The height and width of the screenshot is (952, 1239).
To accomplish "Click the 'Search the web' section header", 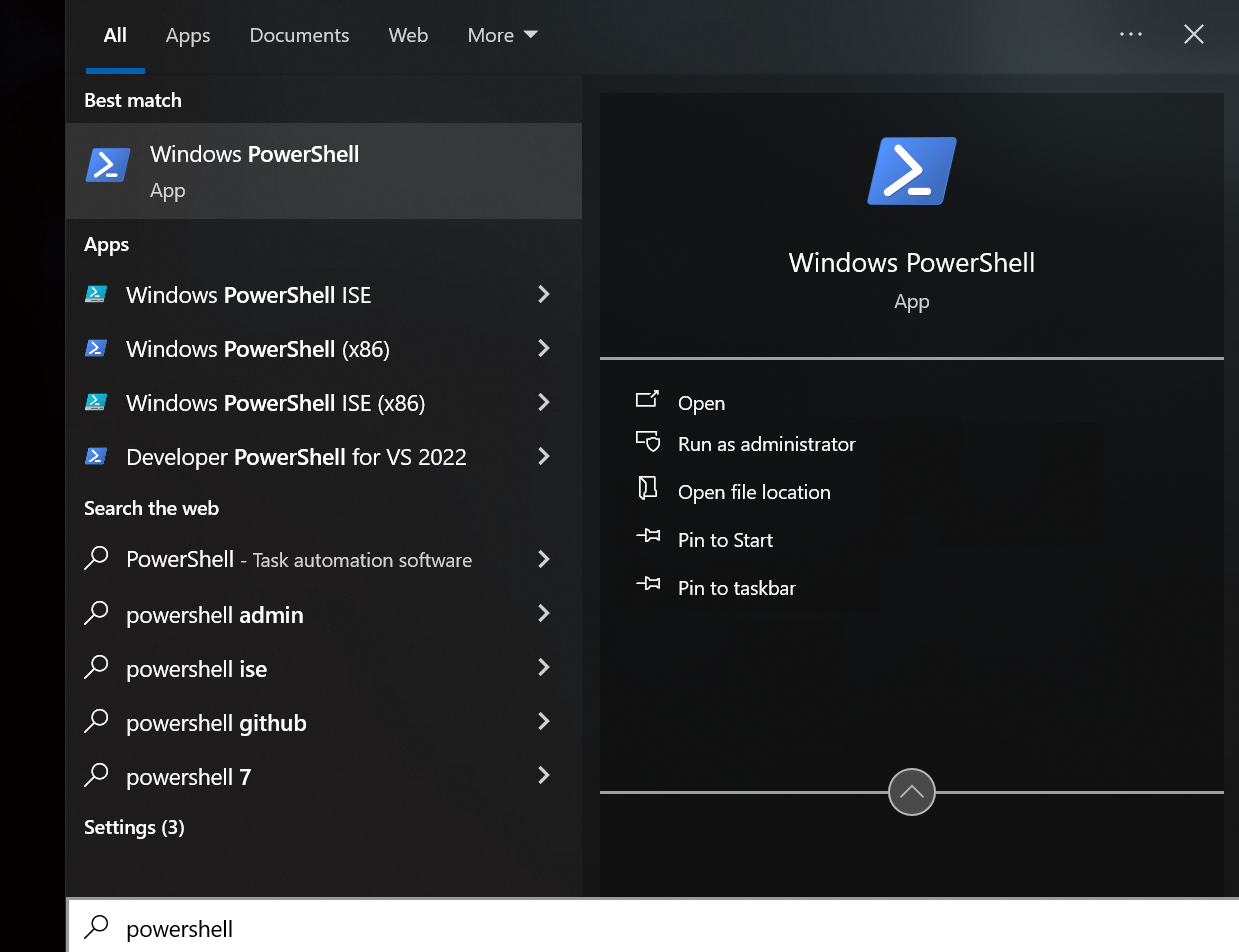I will (x=151, y=508).
